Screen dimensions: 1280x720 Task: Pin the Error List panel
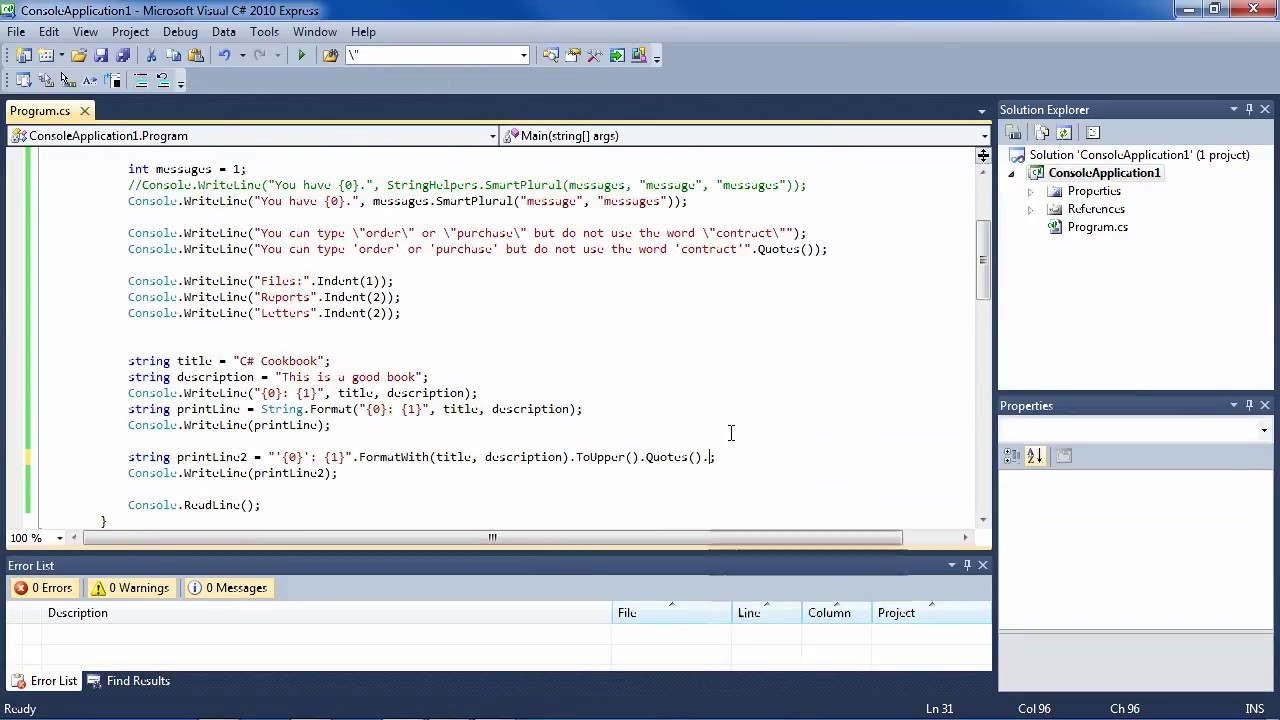coord(967,565)
